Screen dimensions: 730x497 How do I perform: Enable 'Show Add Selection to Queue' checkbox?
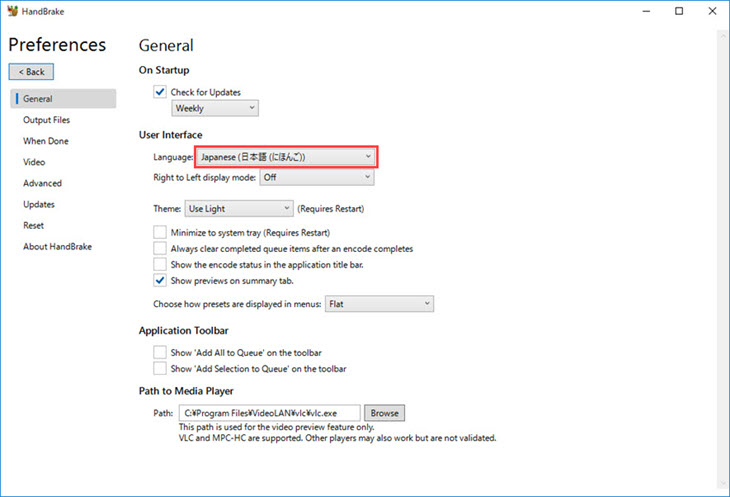point(160,368)
